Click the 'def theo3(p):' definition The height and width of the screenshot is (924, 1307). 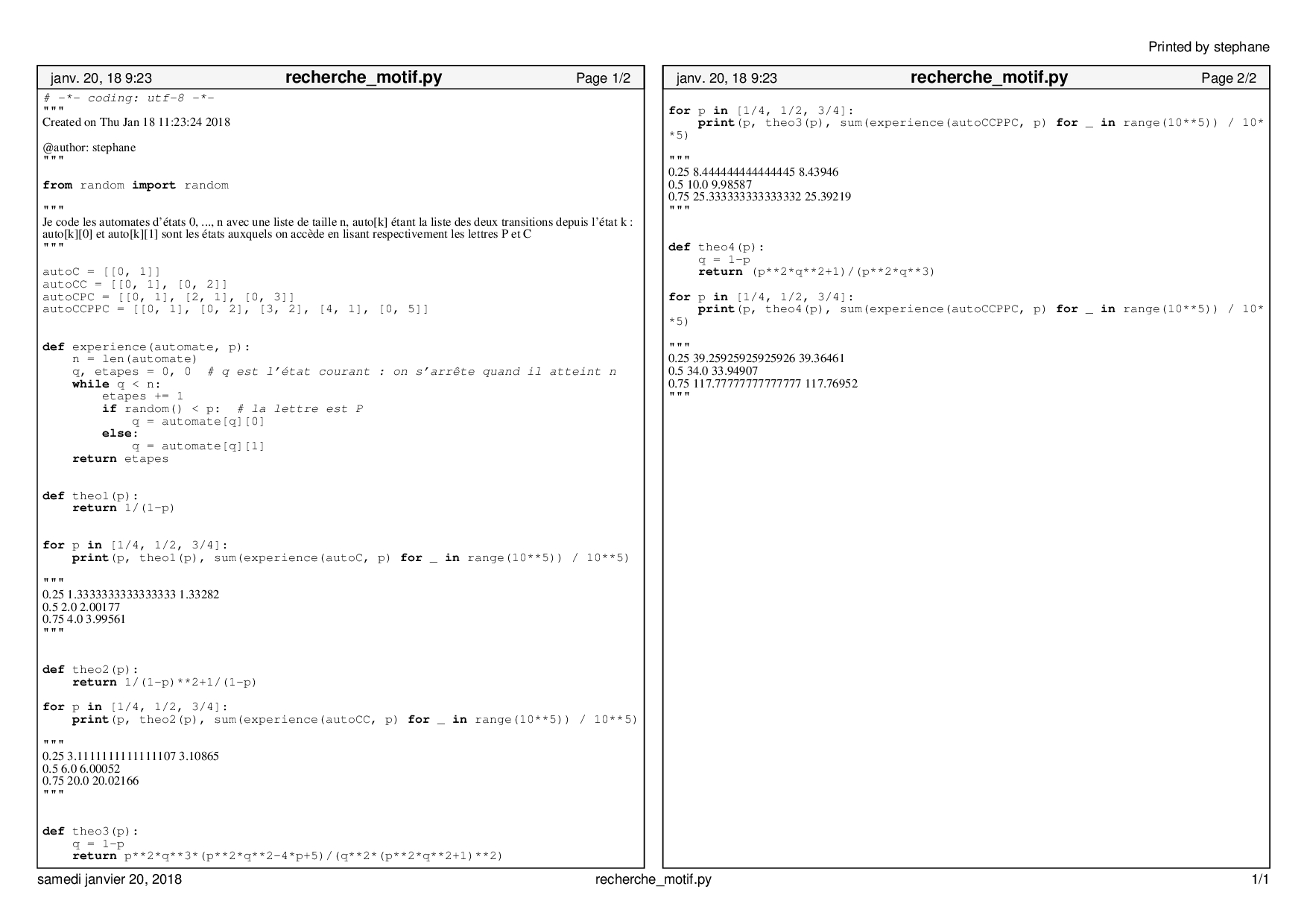coord(90,831)
